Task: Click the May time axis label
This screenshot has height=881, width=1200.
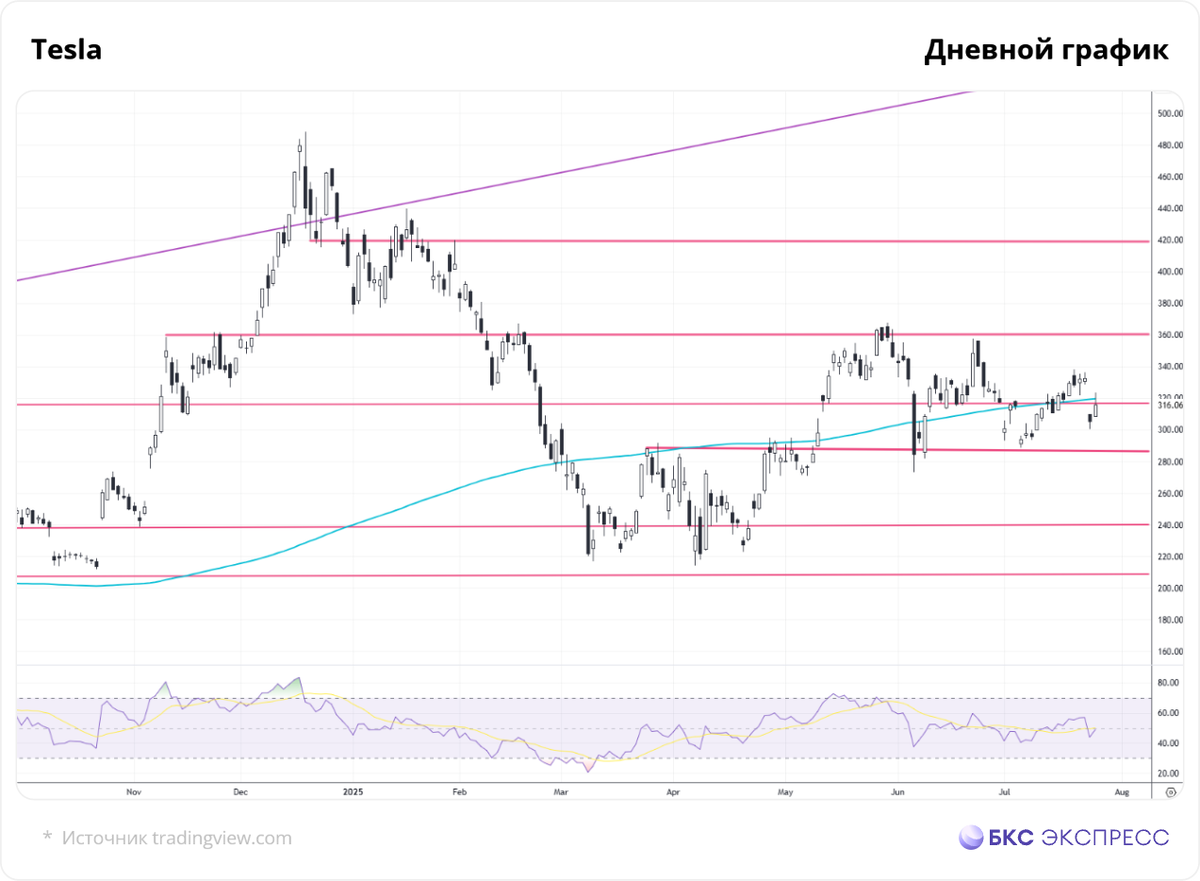Action: pos(784,792)
